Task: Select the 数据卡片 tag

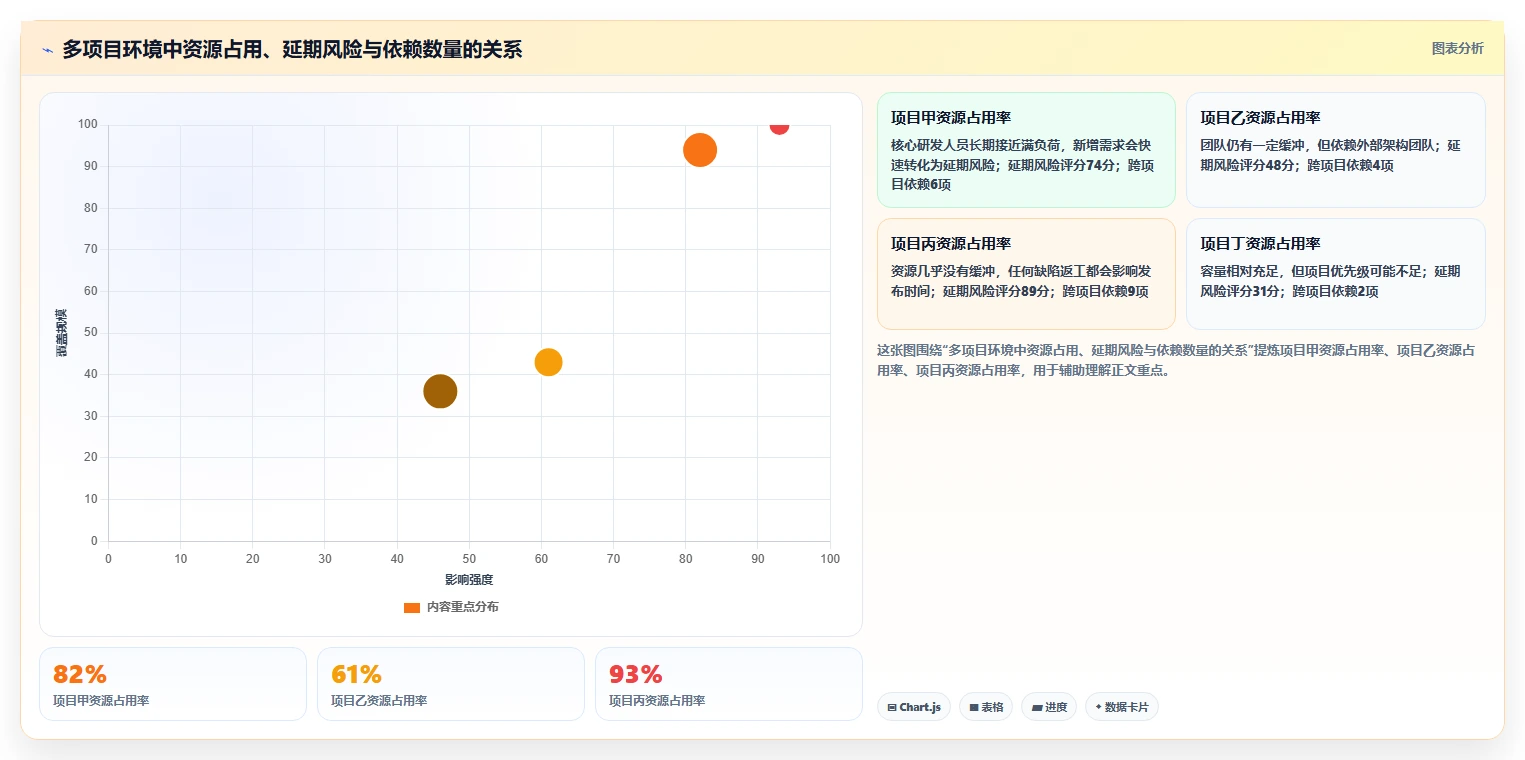Action: [1122, 707]
